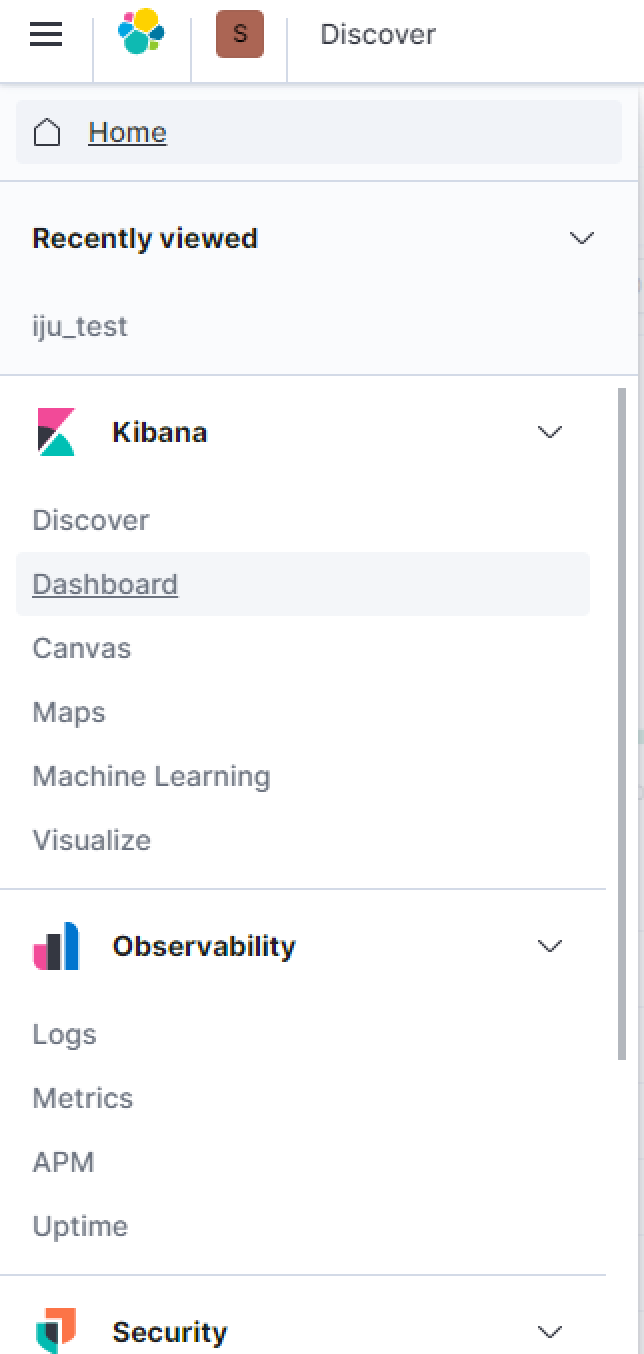Image resolution: width=644 pixels, height=1354 pixels.
Task: Collapse the Observability section chevron
Action: point(550,946)
